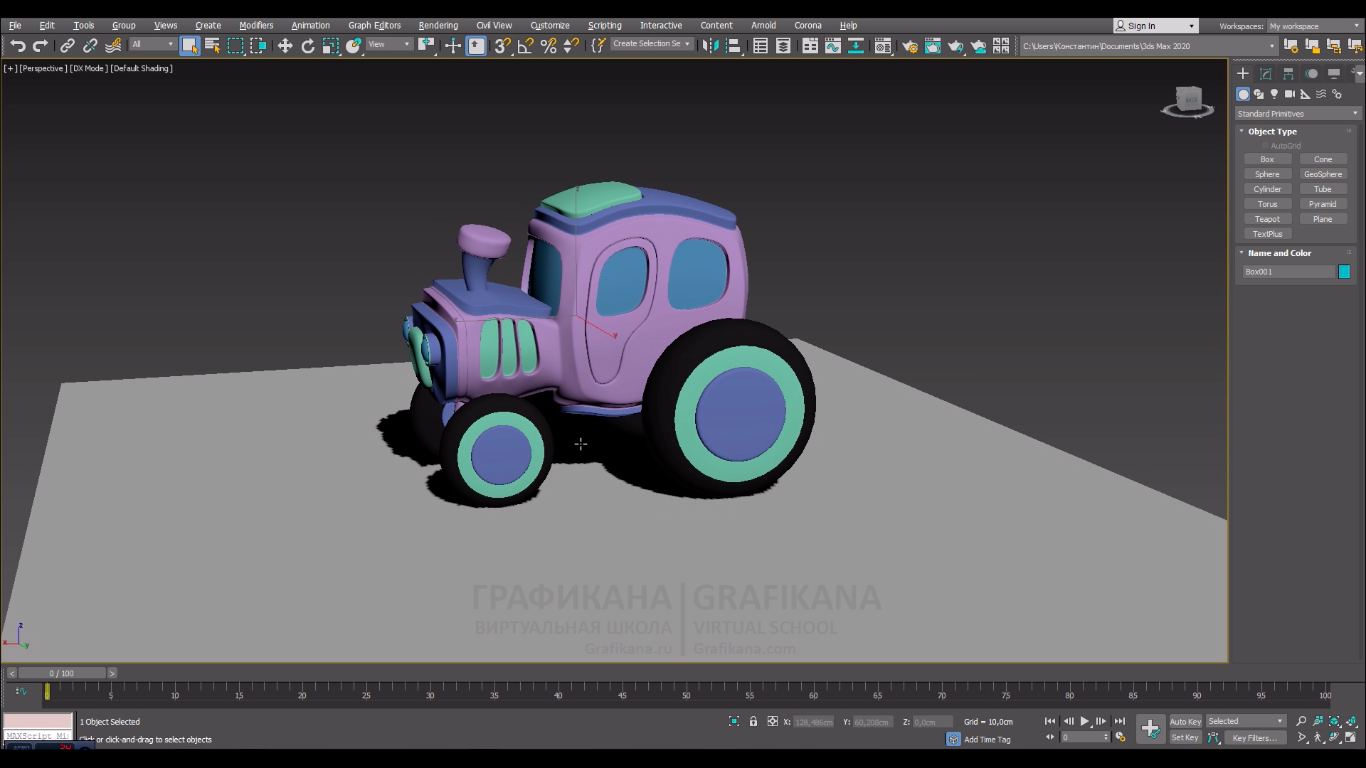Screen dimensions: 1366x768
Task: Open the Standard Primitives dropdown
Action: pyautogui.click(x=1297, y=113)
